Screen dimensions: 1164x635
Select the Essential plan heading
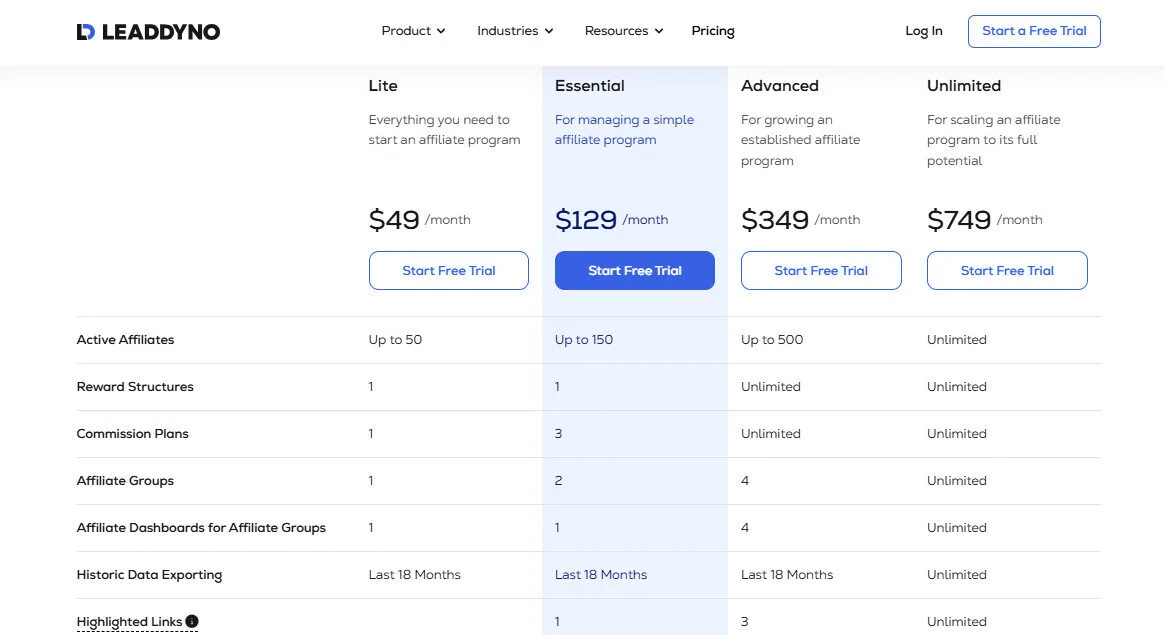pos(589,86)
